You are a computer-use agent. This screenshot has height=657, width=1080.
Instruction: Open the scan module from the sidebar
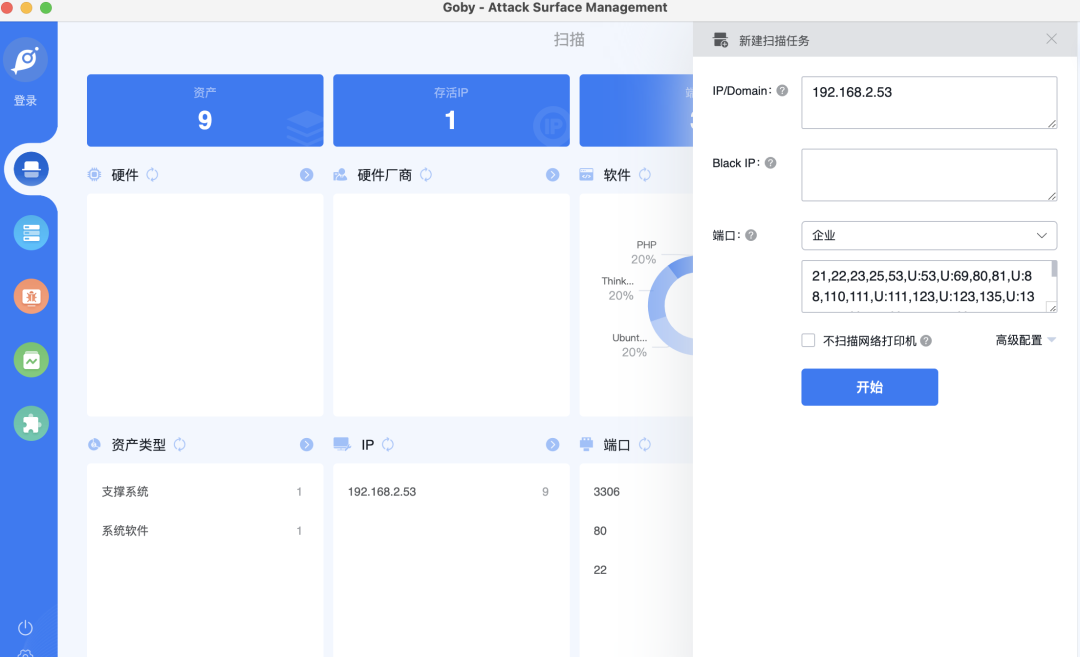pos(29,169)
